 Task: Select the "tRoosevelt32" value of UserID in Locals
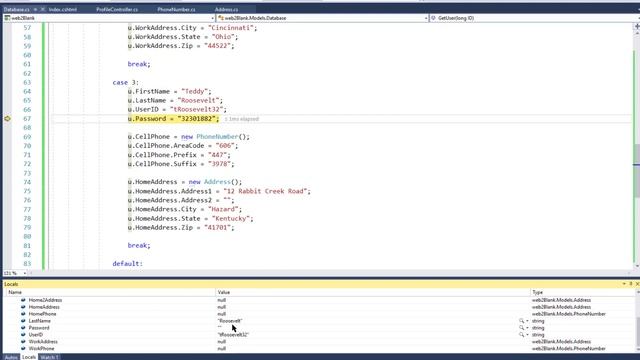click(233, 335)
